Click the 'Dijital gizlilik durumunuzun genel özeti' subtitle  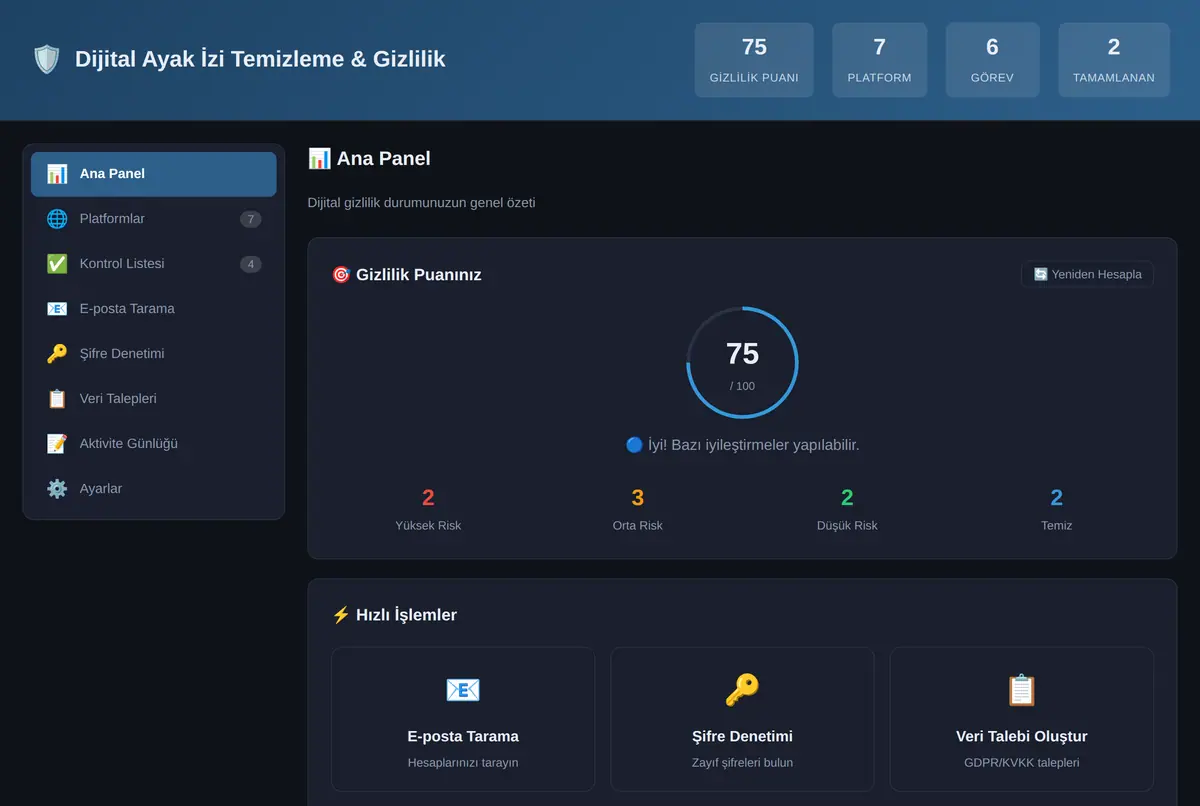point(422,203)
